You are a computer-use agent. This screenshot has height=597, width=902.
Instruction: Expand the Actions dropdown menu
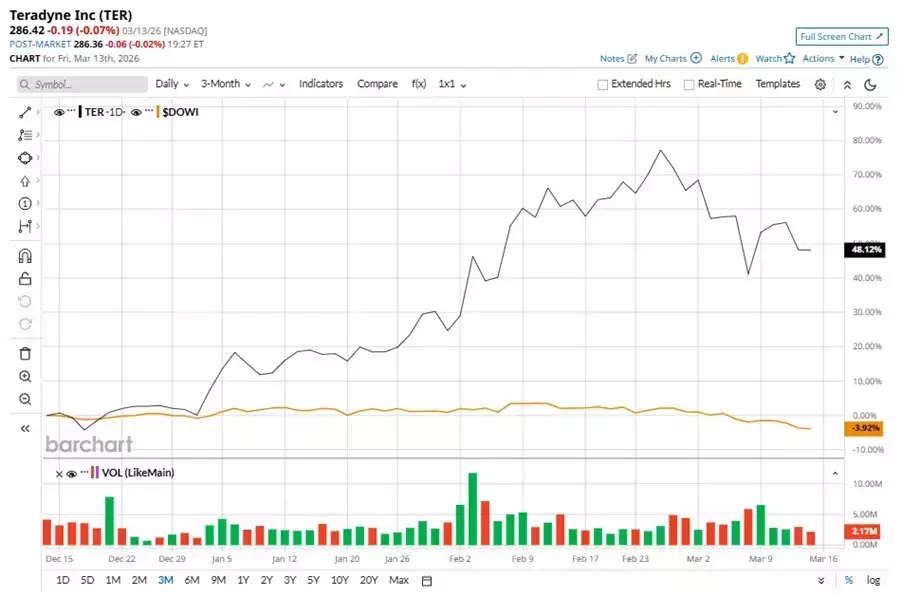822,59
